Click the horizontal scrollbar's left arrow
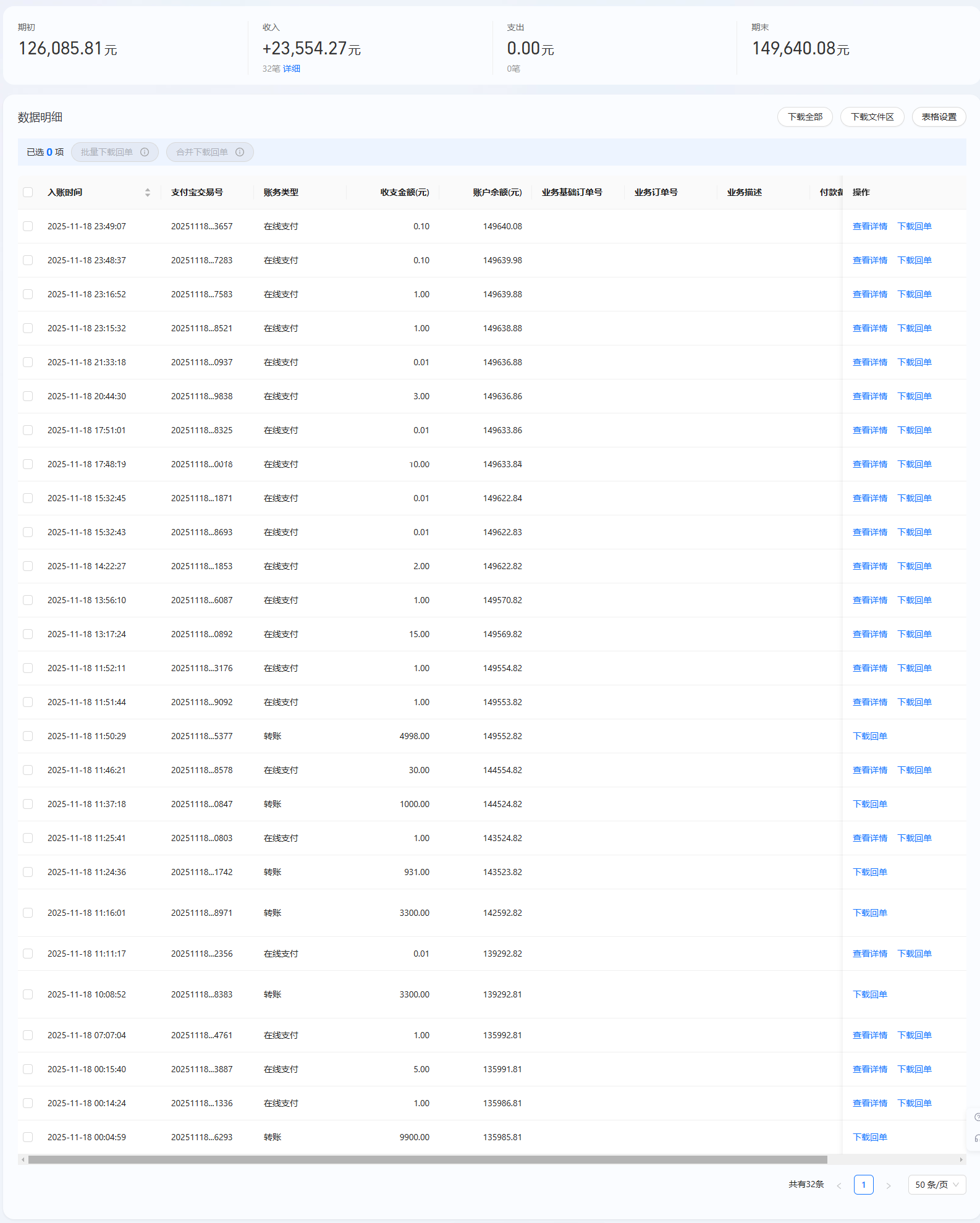980x1223 pixels. pyautogui.click(x=23, y=1159)
